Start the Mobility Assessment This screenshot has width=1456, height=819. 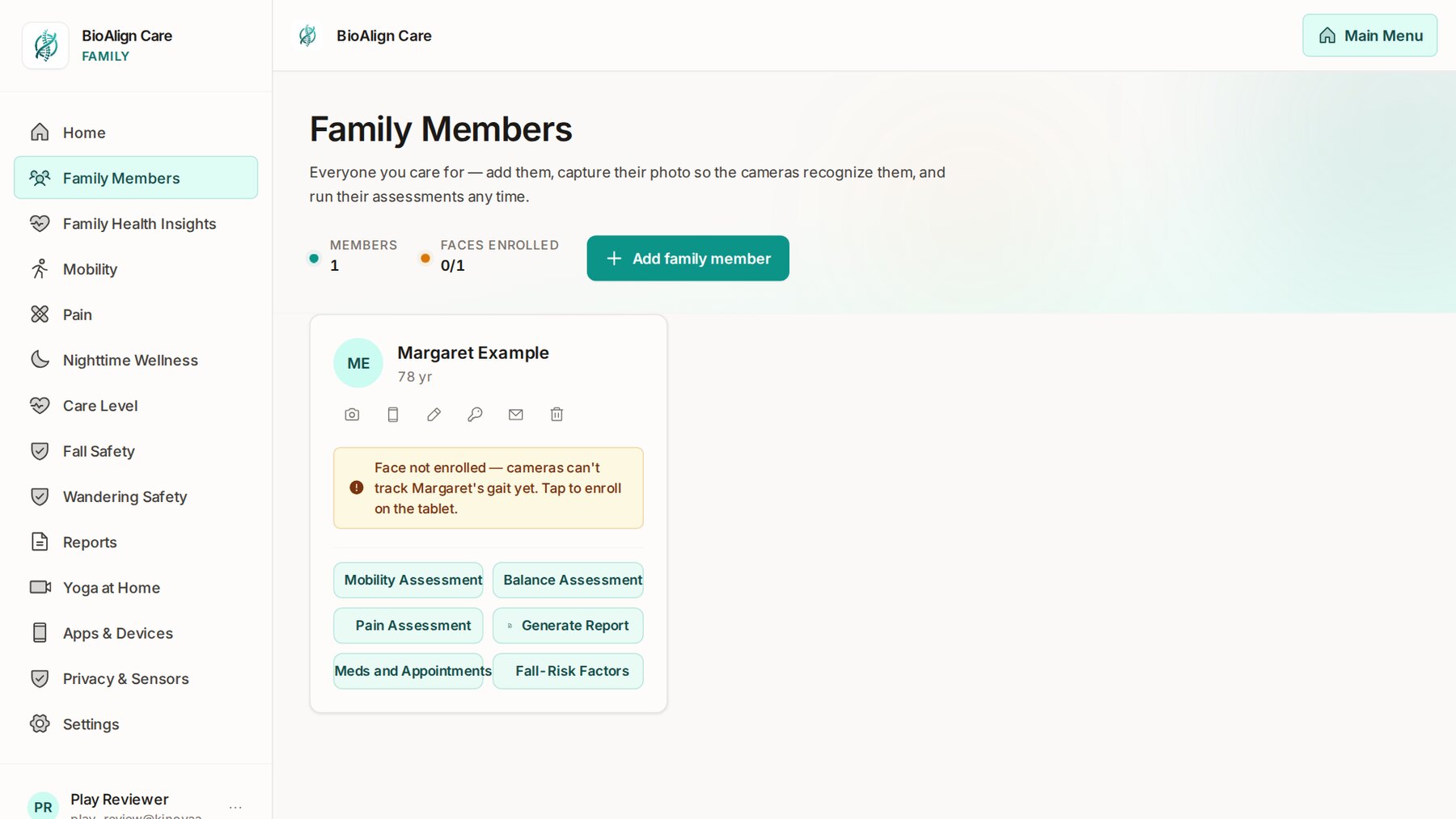pos(408,580)
